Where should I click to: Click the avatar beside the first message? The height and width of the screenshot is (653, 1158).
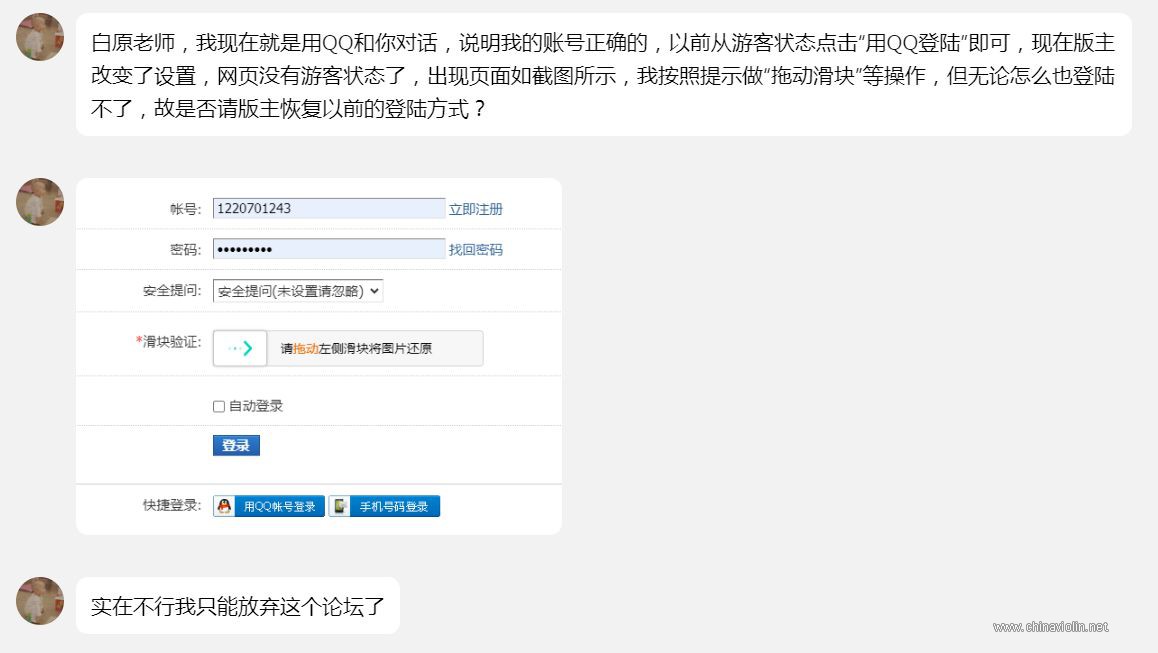click(x=40, y=37)
